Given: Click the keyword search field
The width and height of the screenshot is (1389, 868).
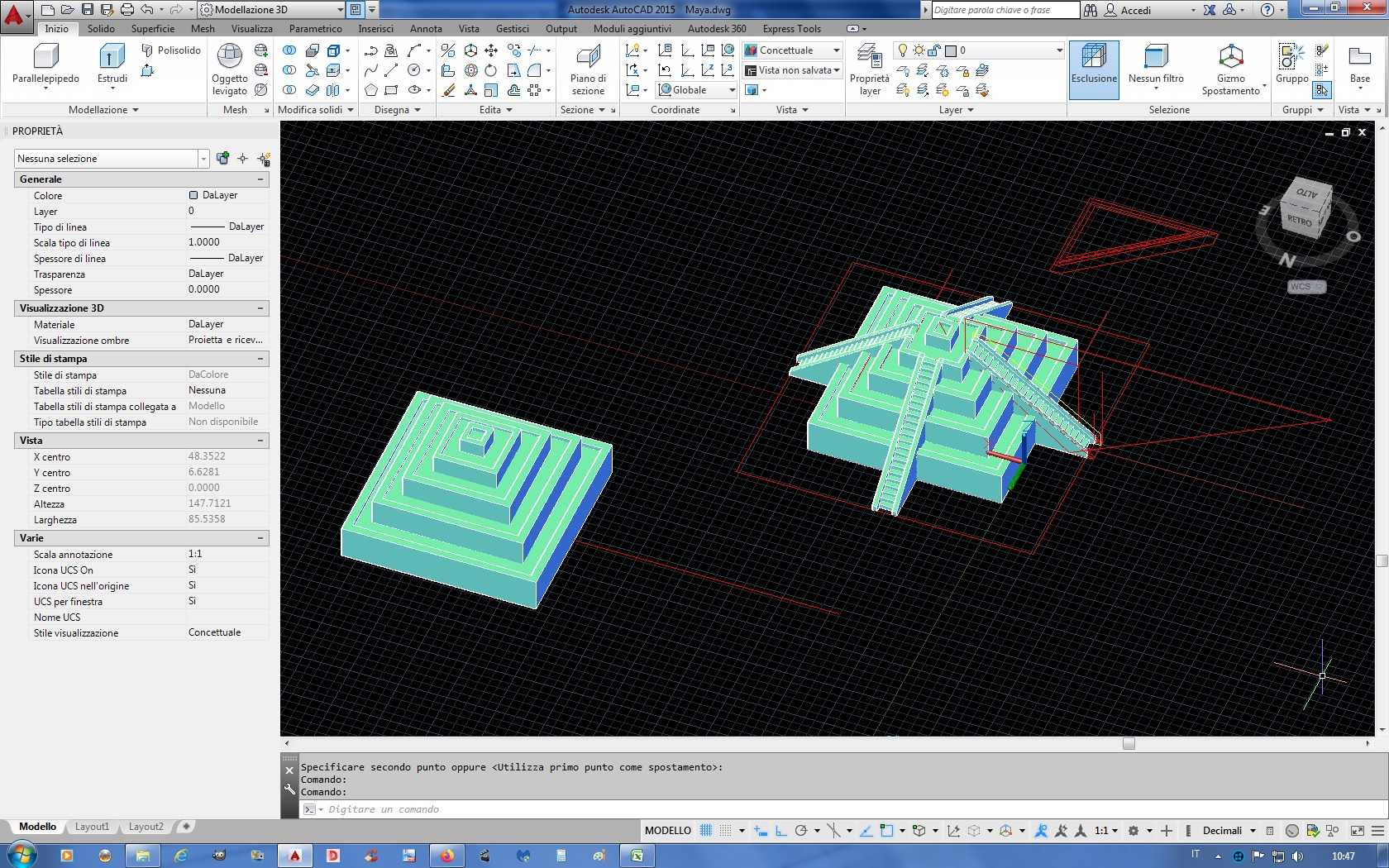Looking at the screenshot, I should pyautogui.click(x=1005, y=10).
